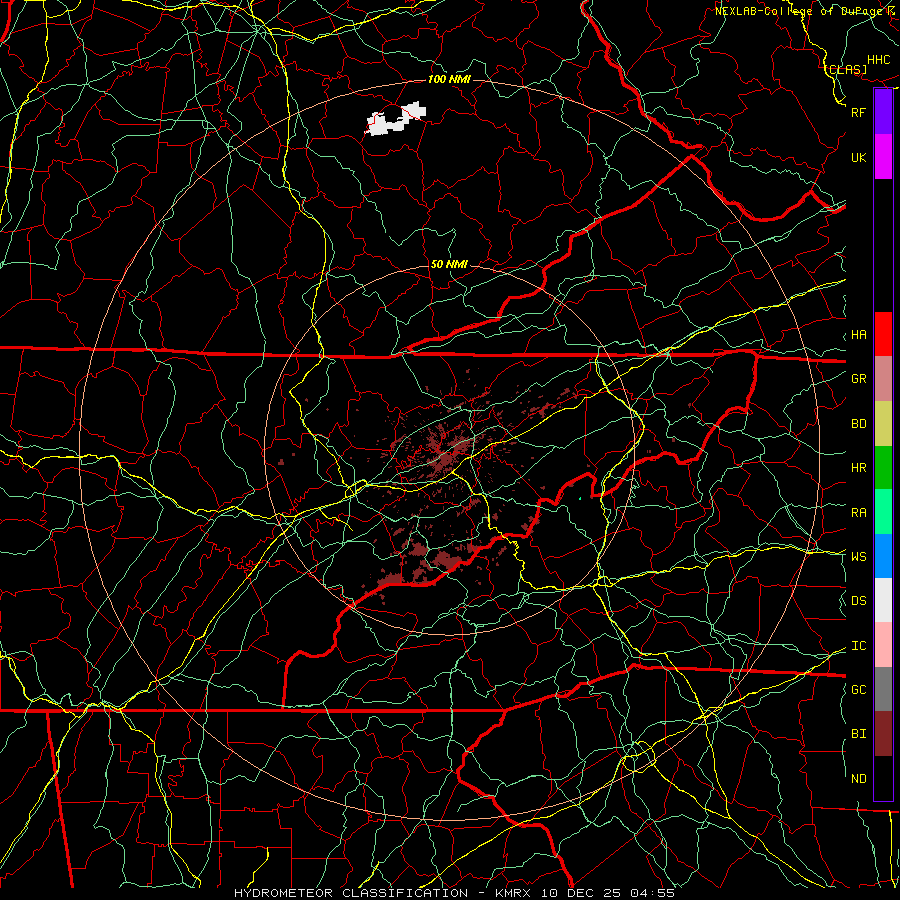Click the 100 NMI range ring label
The width and height of the screenshot is (900, 900).
pyautogui.click(x=449, y=79)
